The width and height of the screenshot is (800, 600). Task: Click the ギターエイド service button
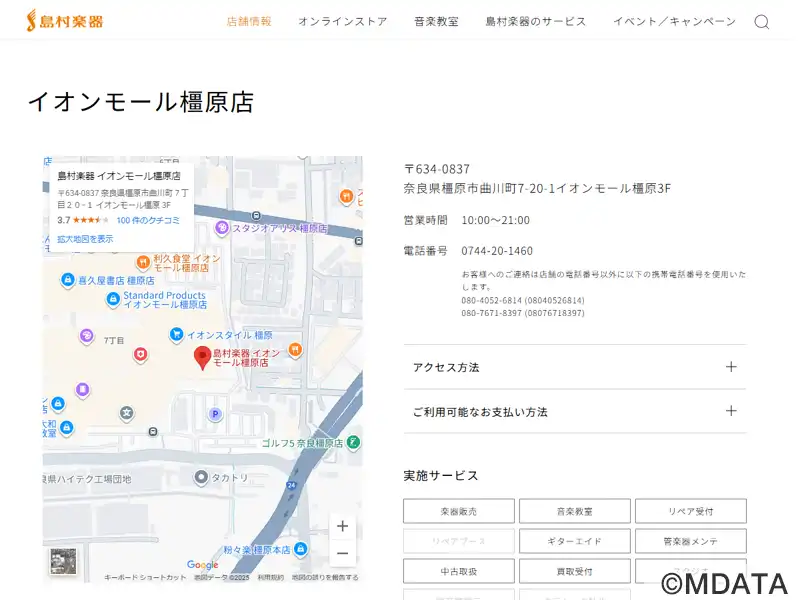click(x=574, y=541)
